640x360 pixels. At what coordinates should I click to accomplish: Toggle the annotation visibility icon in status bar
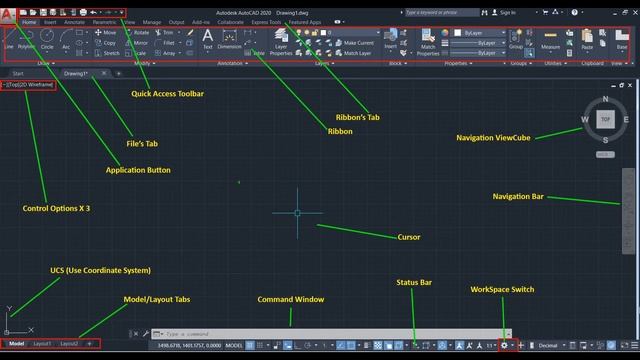tap(459, 345)
